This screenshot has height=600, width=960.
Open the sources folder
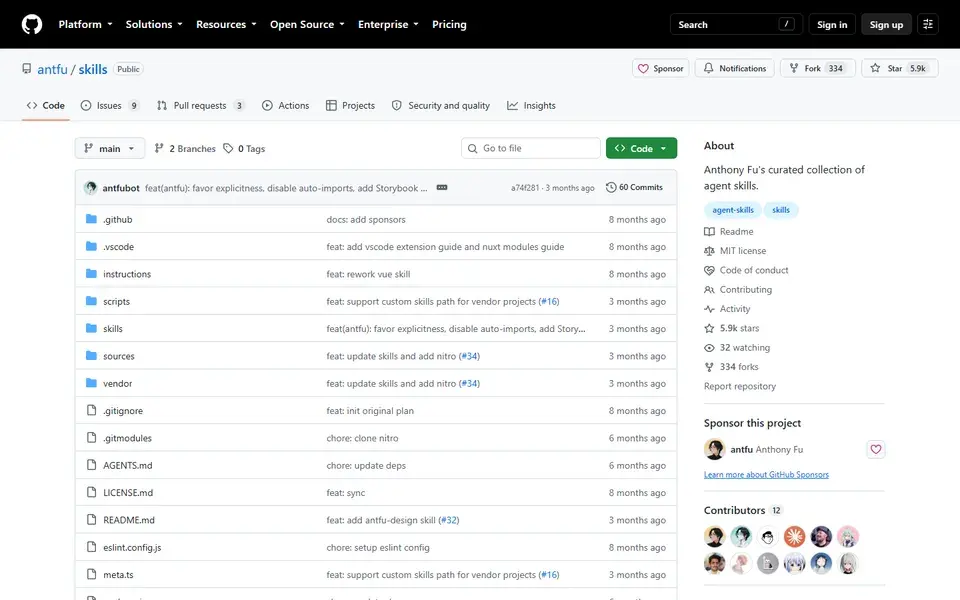click(x=119, y=356)
